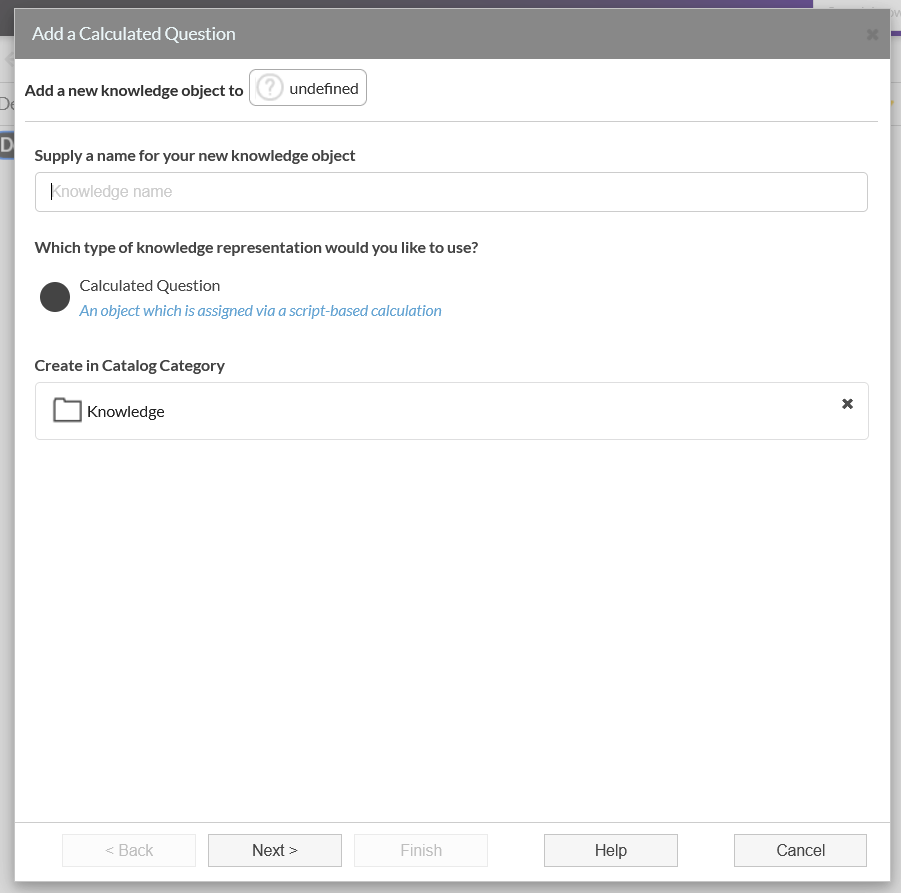The width and height of the screenshot is (901, 893).
Task: Click the Finish button
Action: (421, 850)
